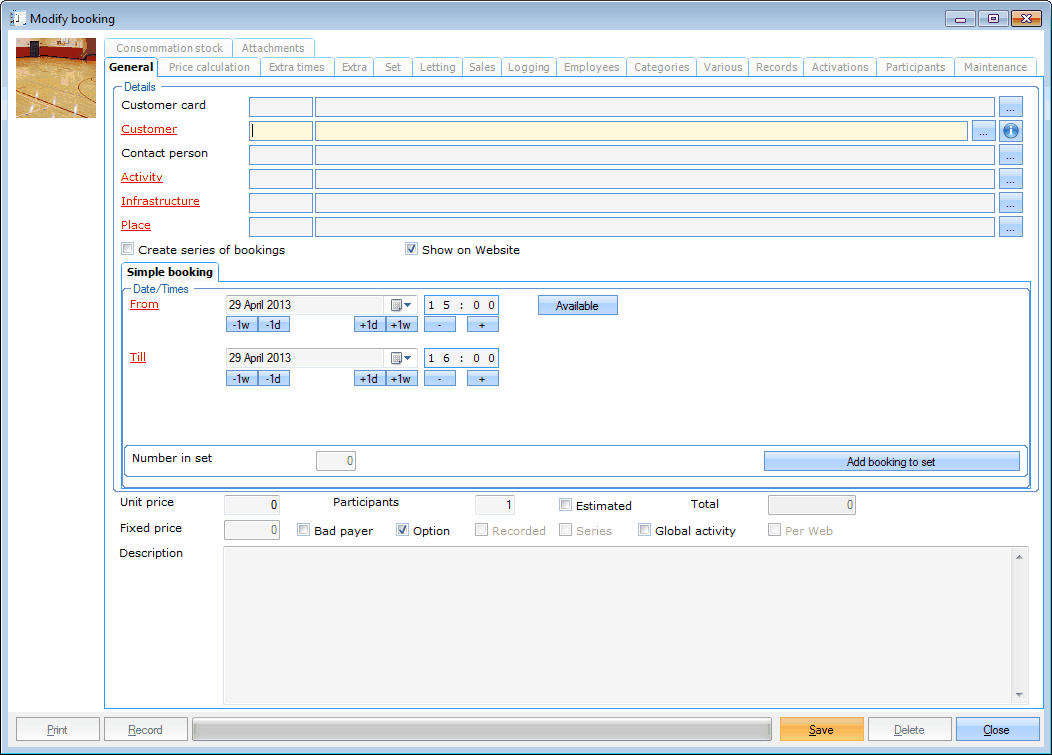Click the Infrastructure browse ellipsis button
1052x755 pixels.
[1011, 203]
